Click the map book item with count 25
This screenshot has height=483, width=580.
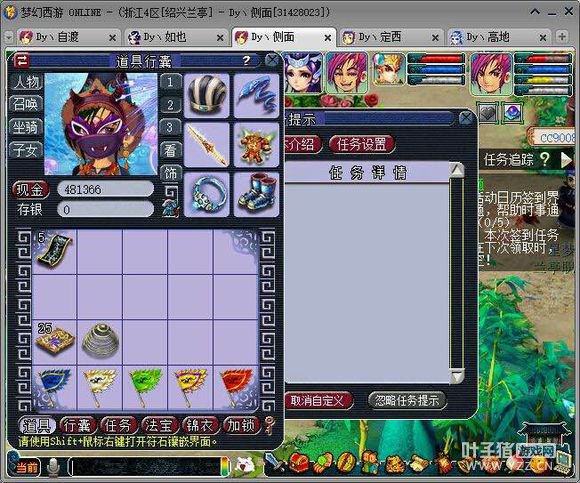pos(54,342)
